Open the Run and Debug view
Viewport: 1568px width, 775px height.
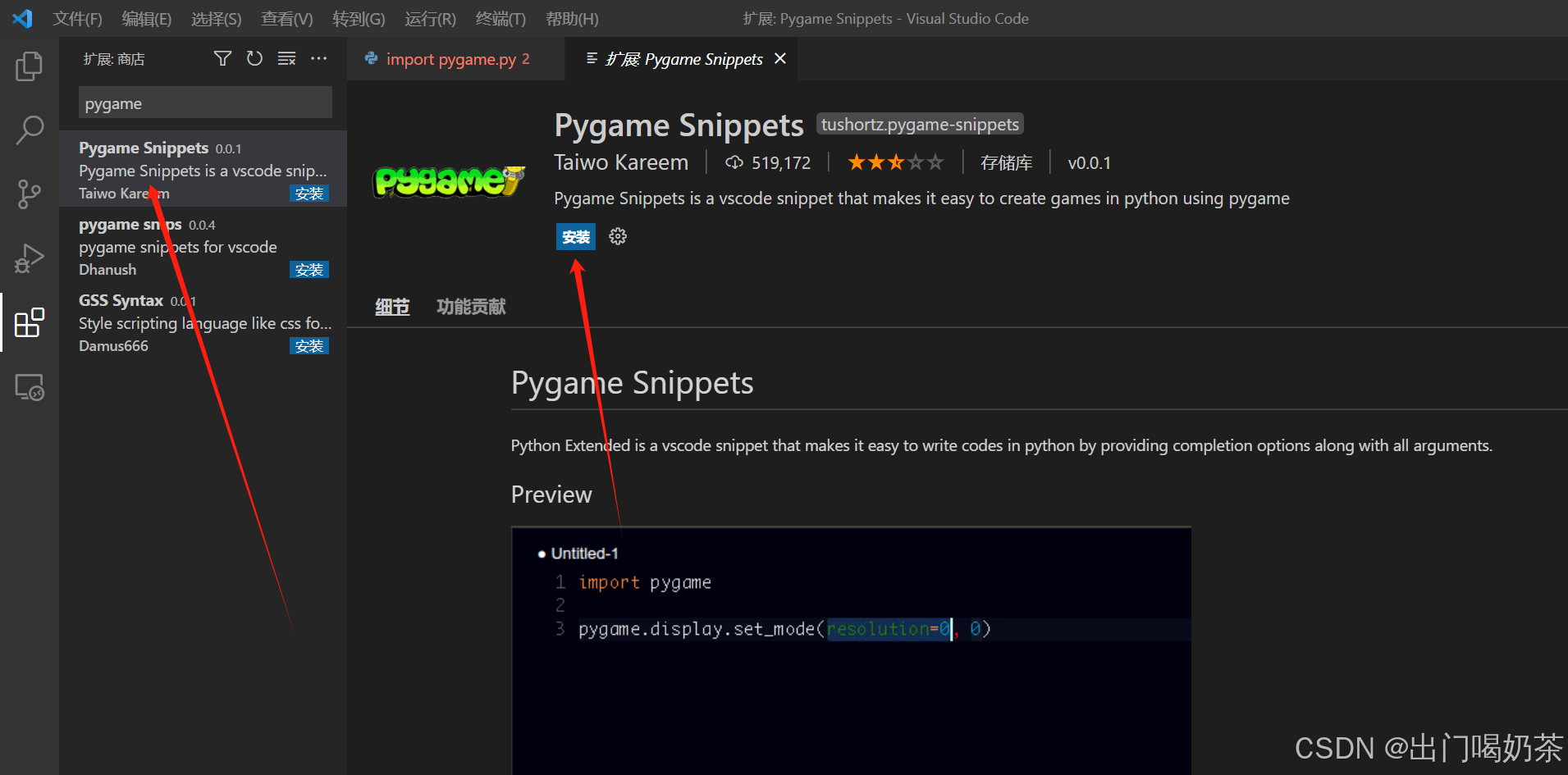pos(30,258)
